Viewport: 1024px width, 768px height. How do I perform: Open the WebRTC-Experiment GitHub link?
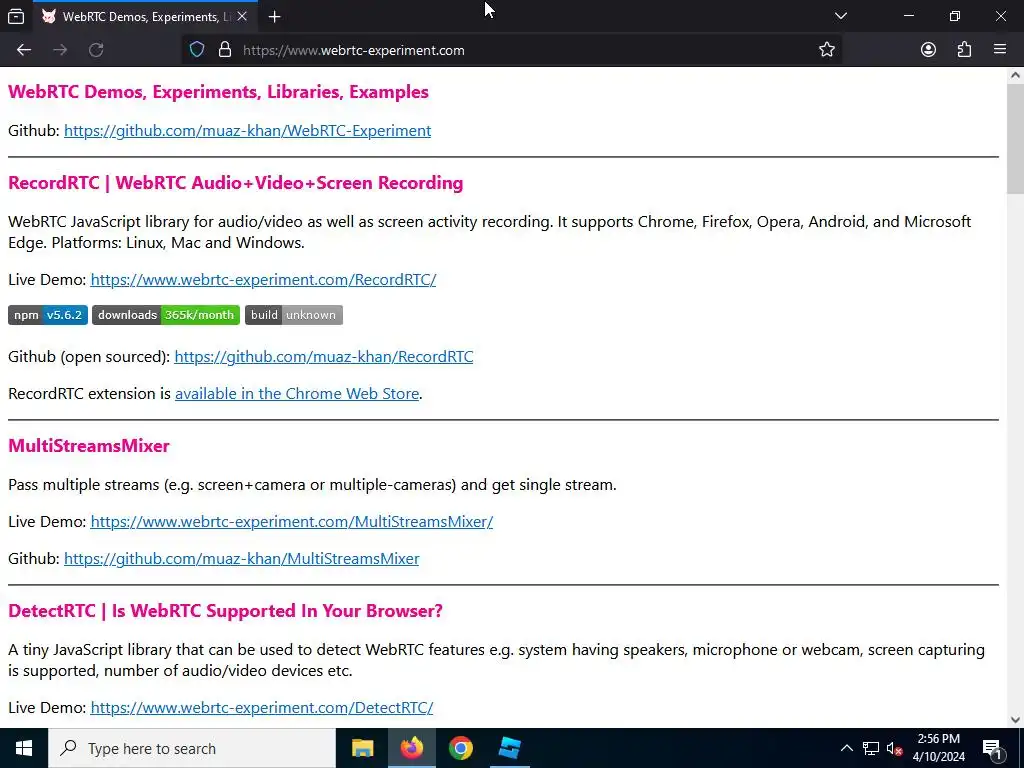(x=248, y=131)
